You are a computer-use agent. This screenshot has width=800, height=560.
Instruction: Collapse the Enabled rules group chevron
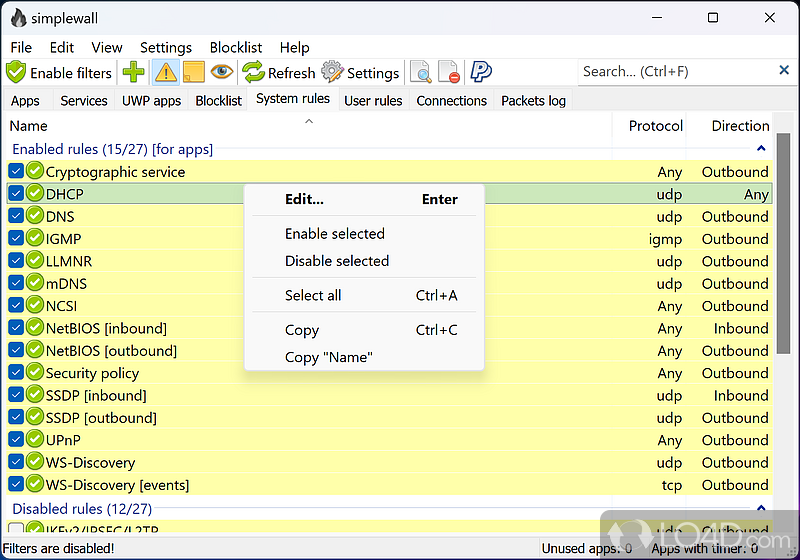coord(761,148)
